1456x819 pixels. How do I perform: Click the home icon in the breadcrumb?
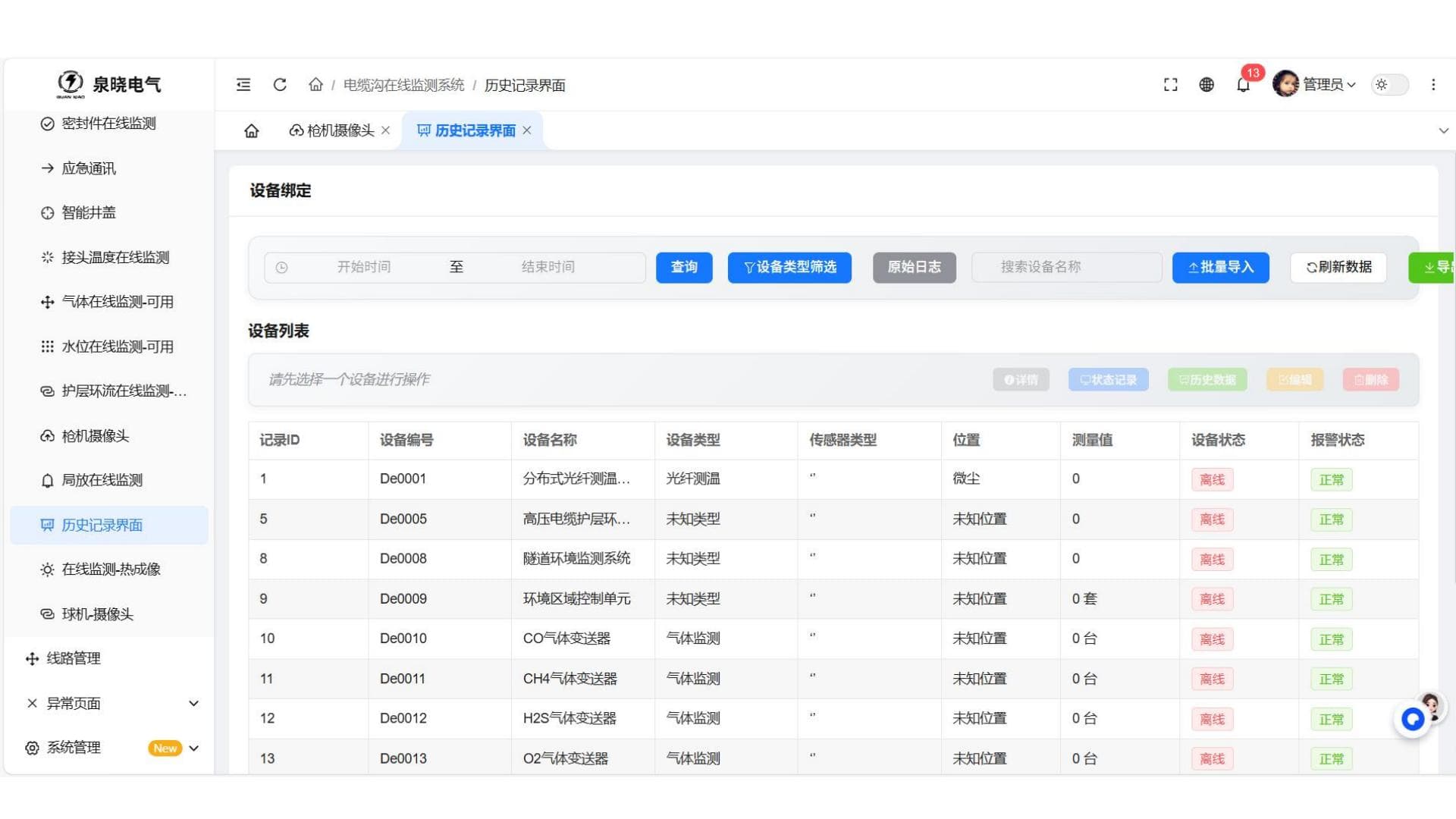315,85
